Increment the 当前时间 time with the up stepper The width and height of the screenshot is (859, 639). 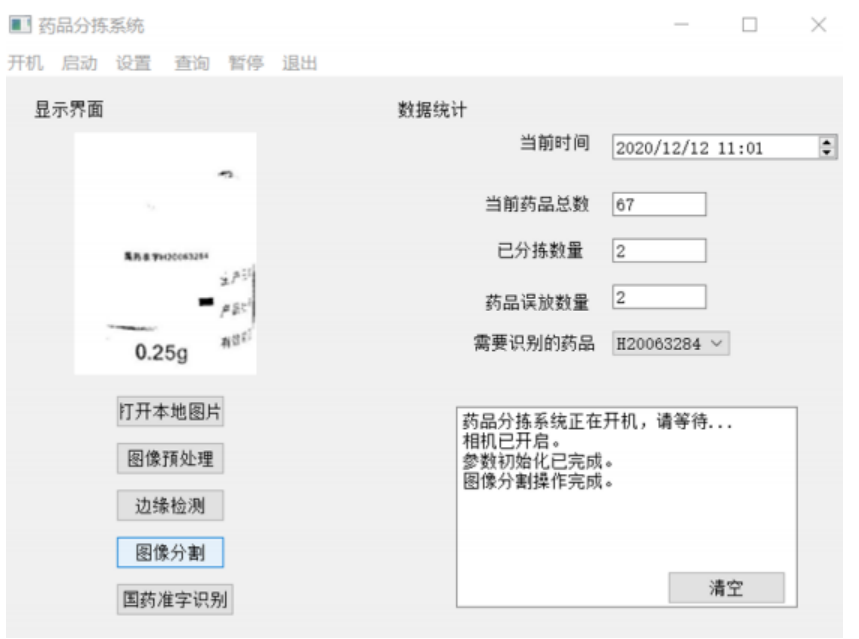[827, 141]
